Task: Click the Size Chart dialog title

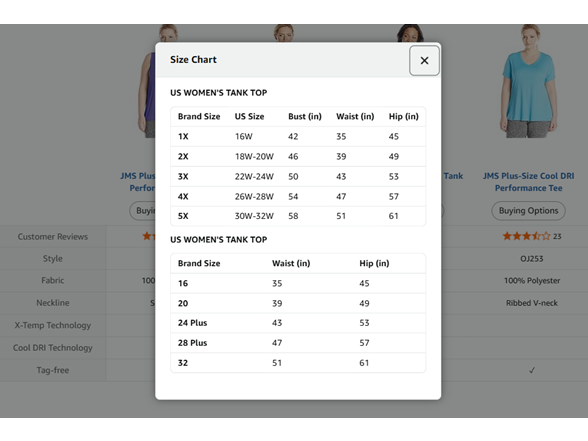Action: coord(194,60)
